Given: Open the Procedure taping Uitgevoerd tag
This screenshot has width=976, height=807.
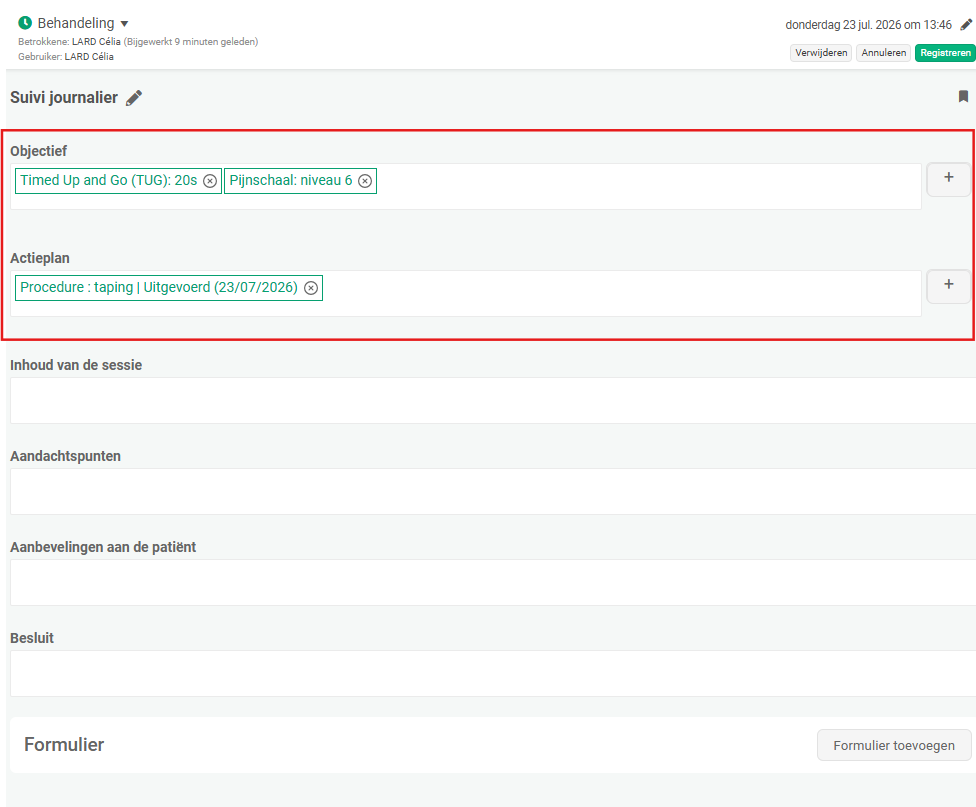Looking at the screenshot, I should click(x=159, y=288).
